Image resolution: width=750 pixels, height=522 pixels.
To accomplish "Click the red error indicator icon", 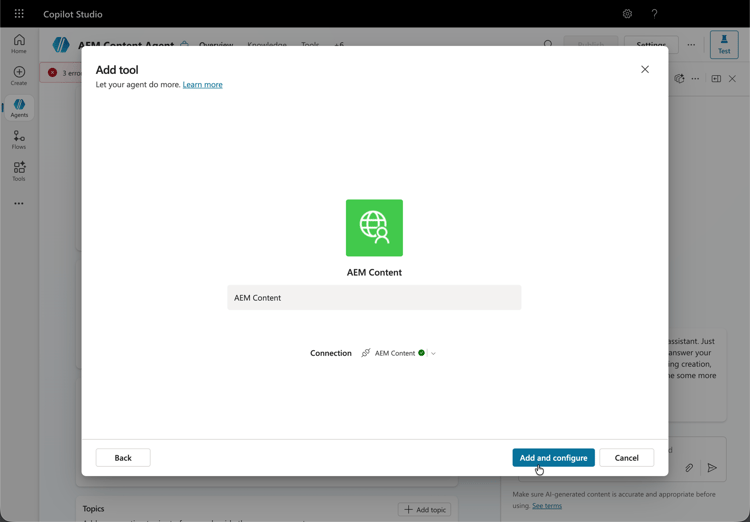I will tap(53, 73).
